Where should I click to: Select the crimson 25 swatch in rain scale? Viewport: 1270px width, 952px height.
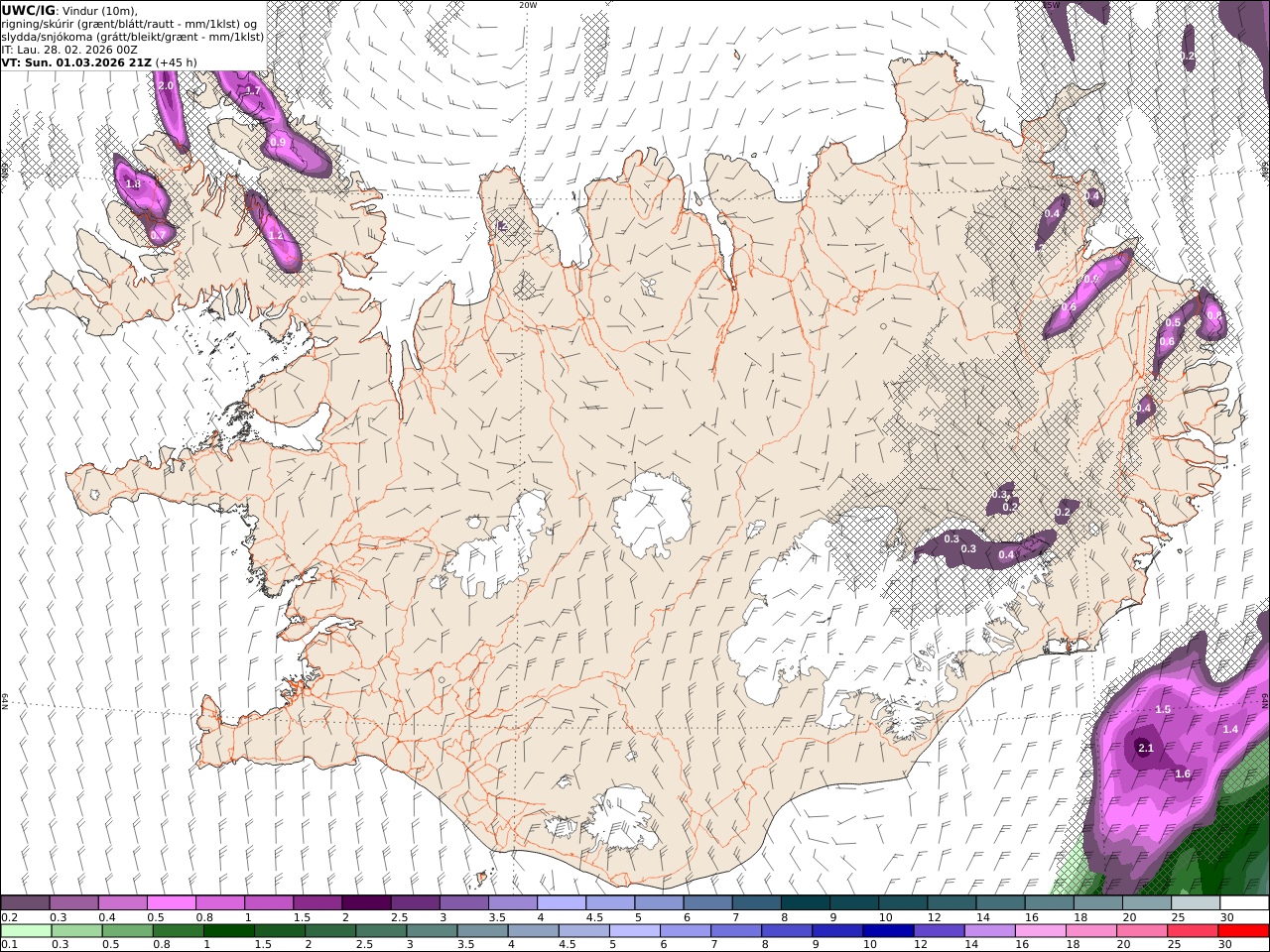tap(1192, 930)
